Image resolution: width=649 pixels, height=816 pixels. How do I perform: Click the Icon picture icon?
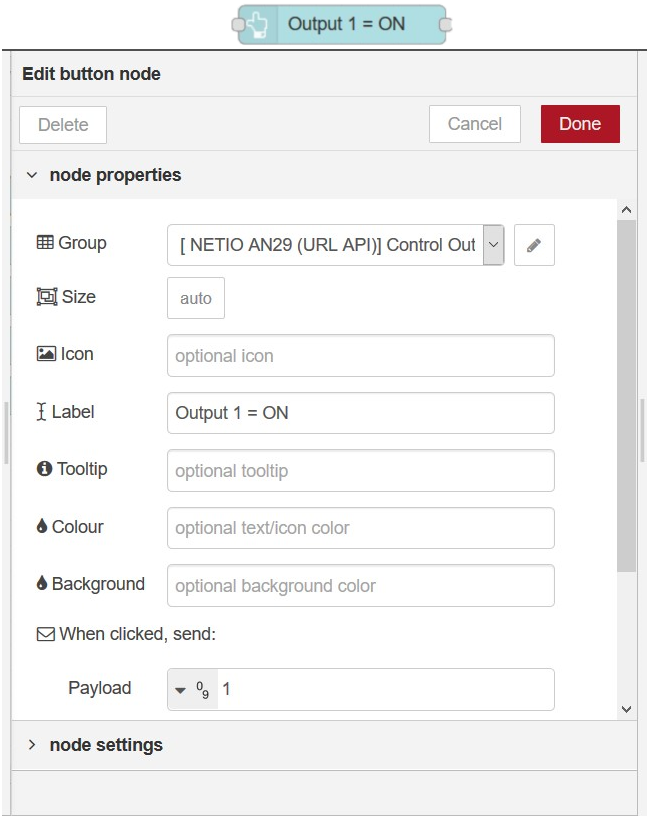pyautogui.click(x=46, y=353)
